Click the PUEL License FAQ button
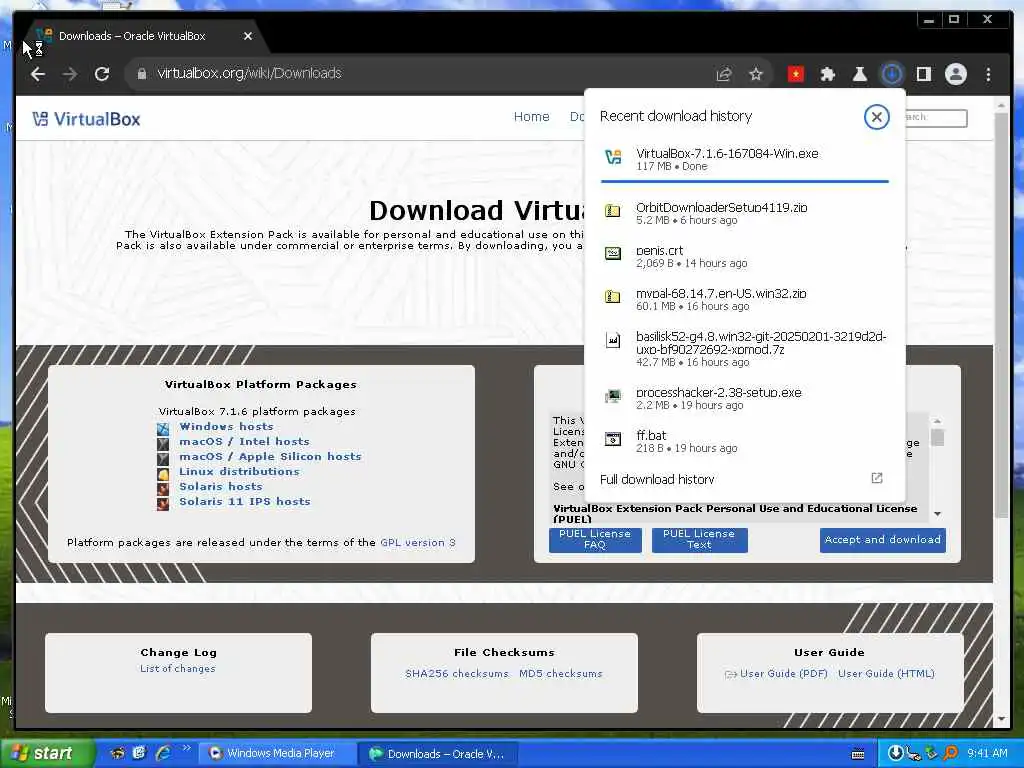 click(x=595, y=539)
